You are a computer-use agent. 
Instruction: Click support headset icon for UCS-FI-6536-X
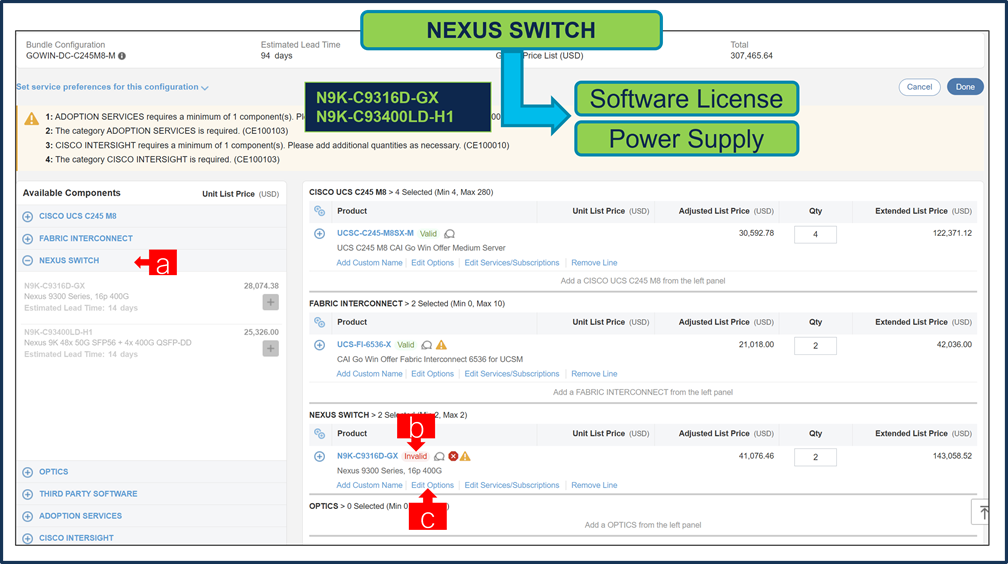[427, 345]
